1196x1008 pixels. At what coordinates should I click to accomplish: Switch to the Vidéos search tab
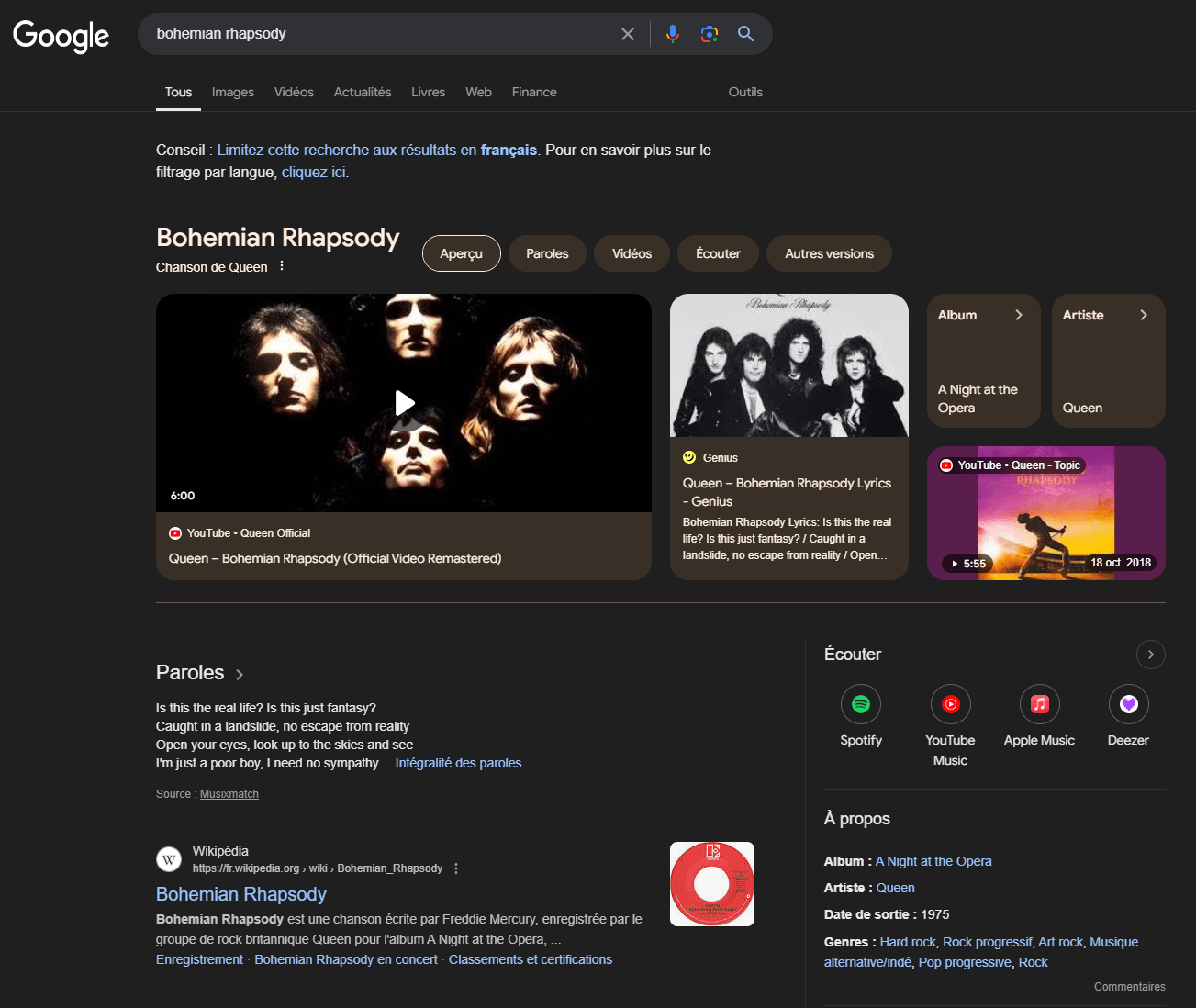click(x=294, y=92)
